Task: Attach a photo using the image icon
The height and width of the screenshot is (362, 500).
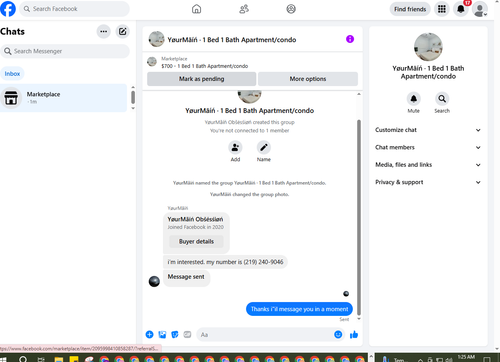Action: point(162,334)
